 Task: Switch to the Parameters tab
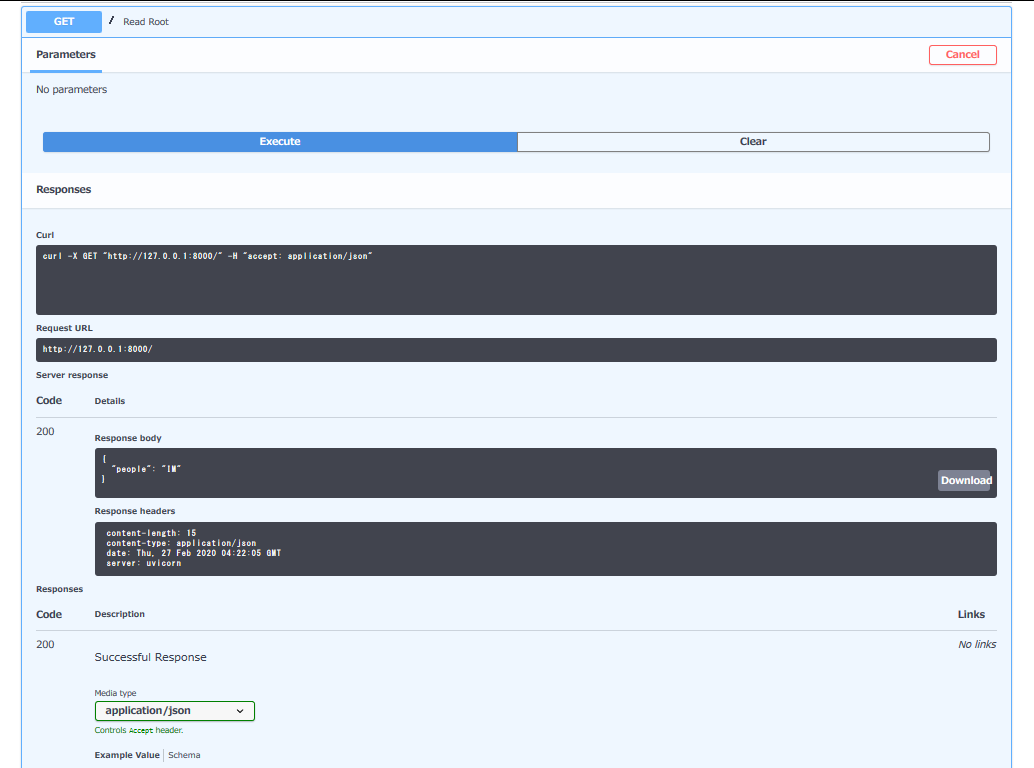(65, 55)
